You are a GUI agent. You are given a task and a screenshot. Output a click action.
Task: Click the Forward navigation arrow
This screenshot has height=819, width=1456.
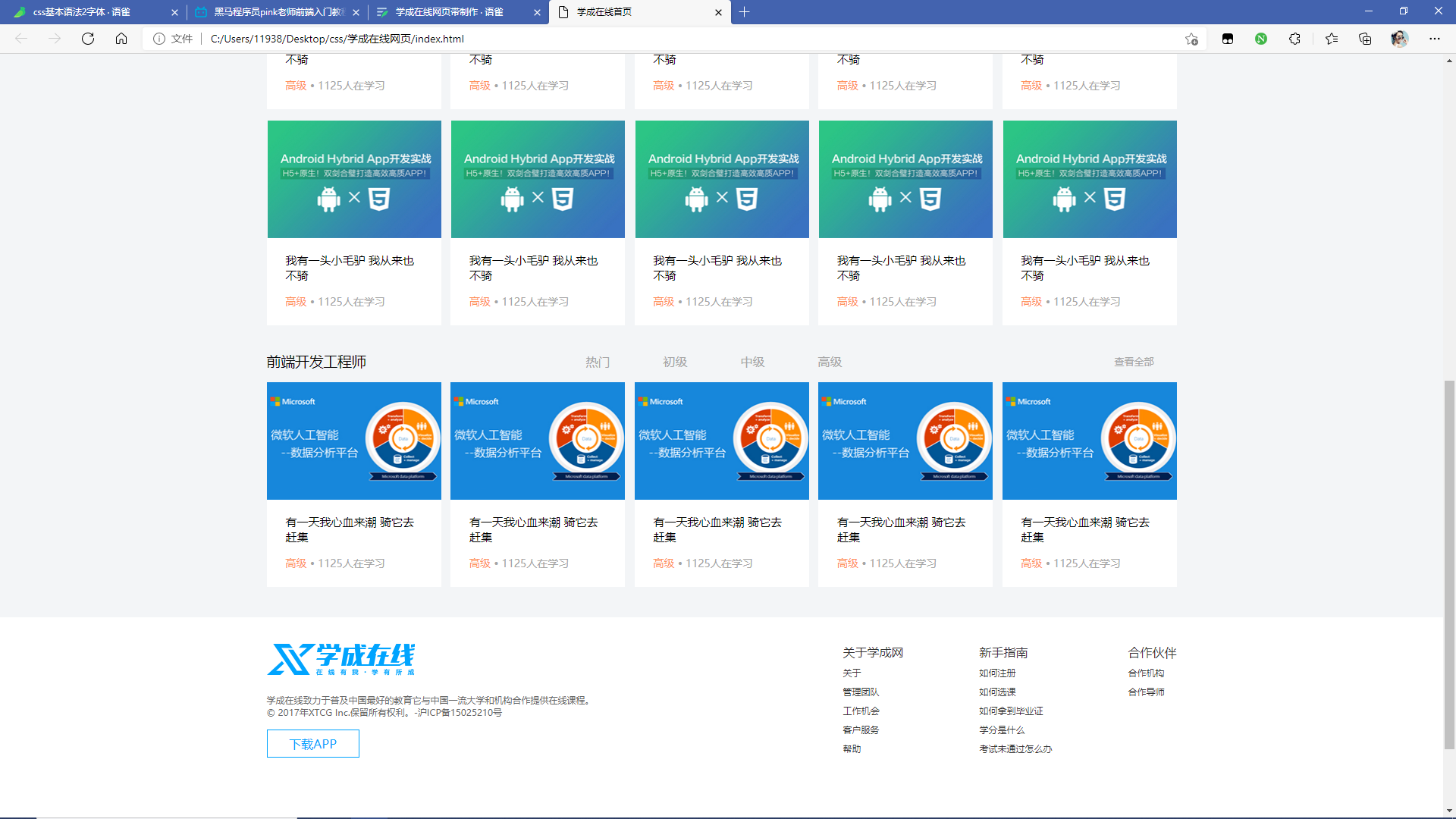(x=55, y=39)
